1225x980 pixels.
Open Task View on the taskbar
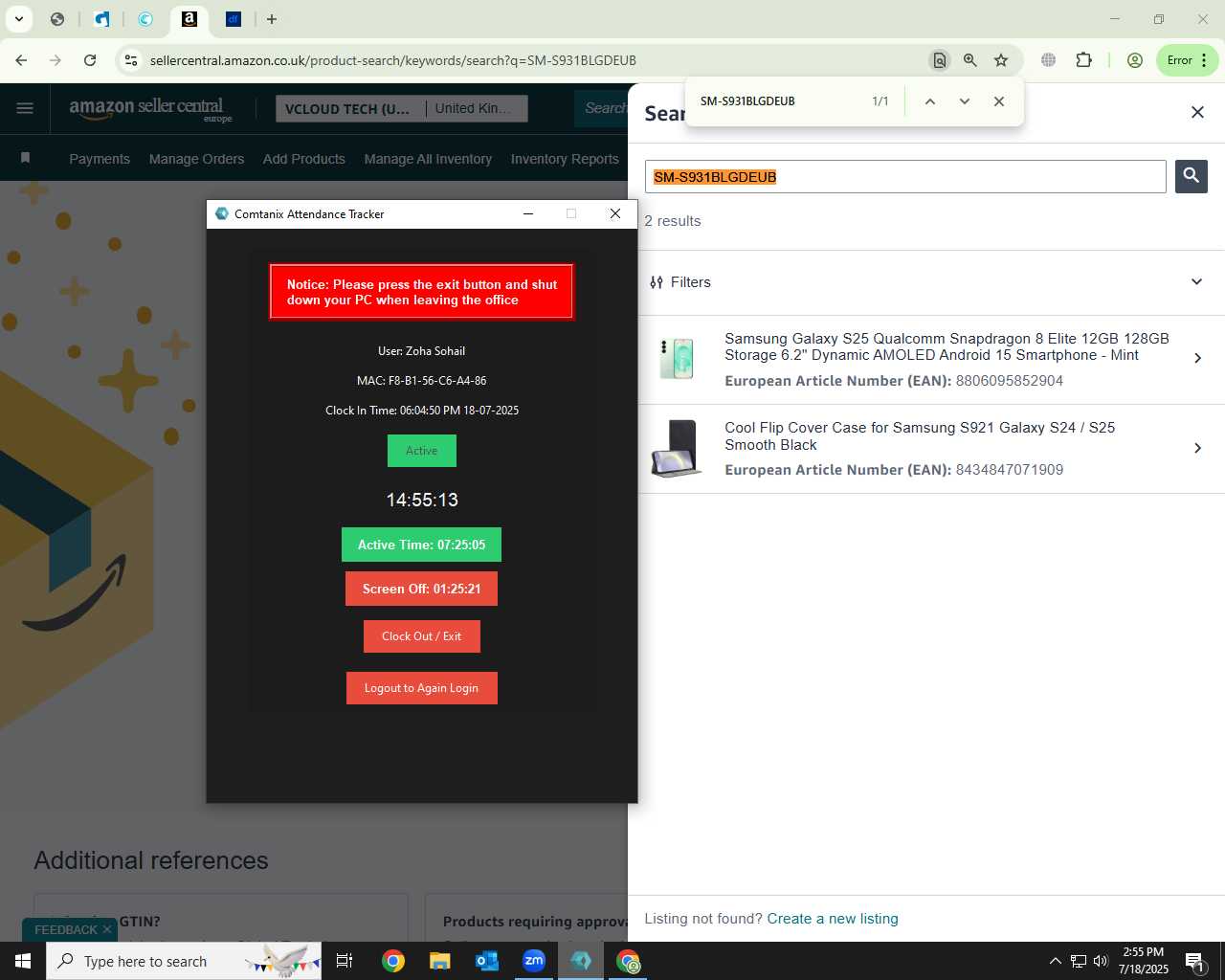pos(345,961)
